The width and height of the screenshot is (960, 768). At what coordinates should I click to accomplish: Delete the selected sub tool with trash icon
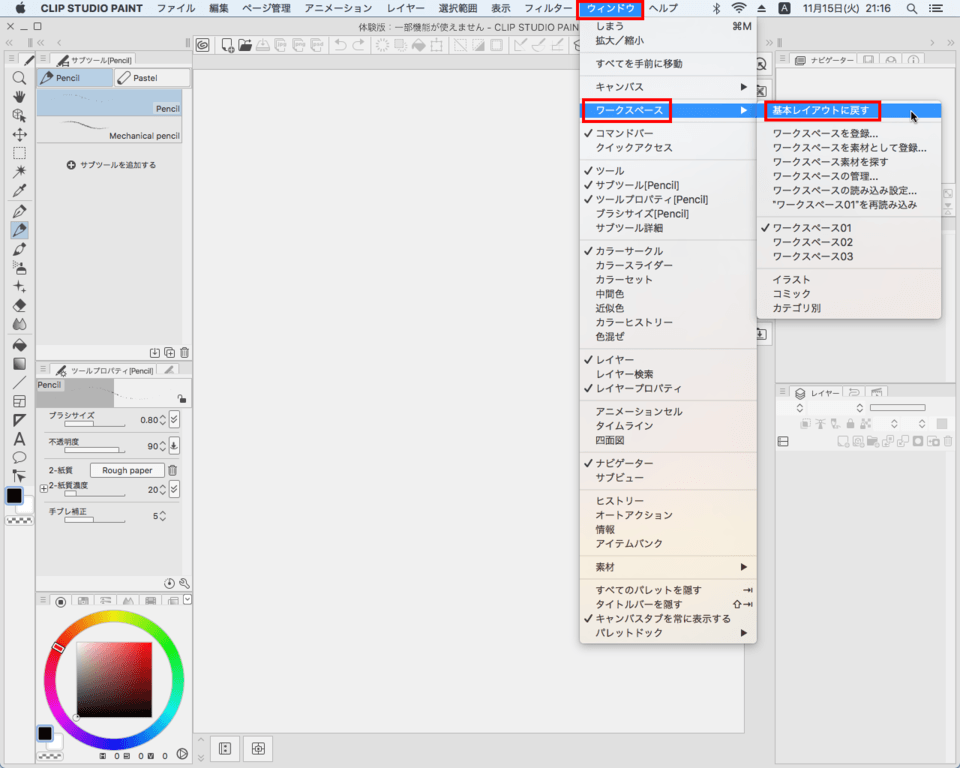[184, 353]
